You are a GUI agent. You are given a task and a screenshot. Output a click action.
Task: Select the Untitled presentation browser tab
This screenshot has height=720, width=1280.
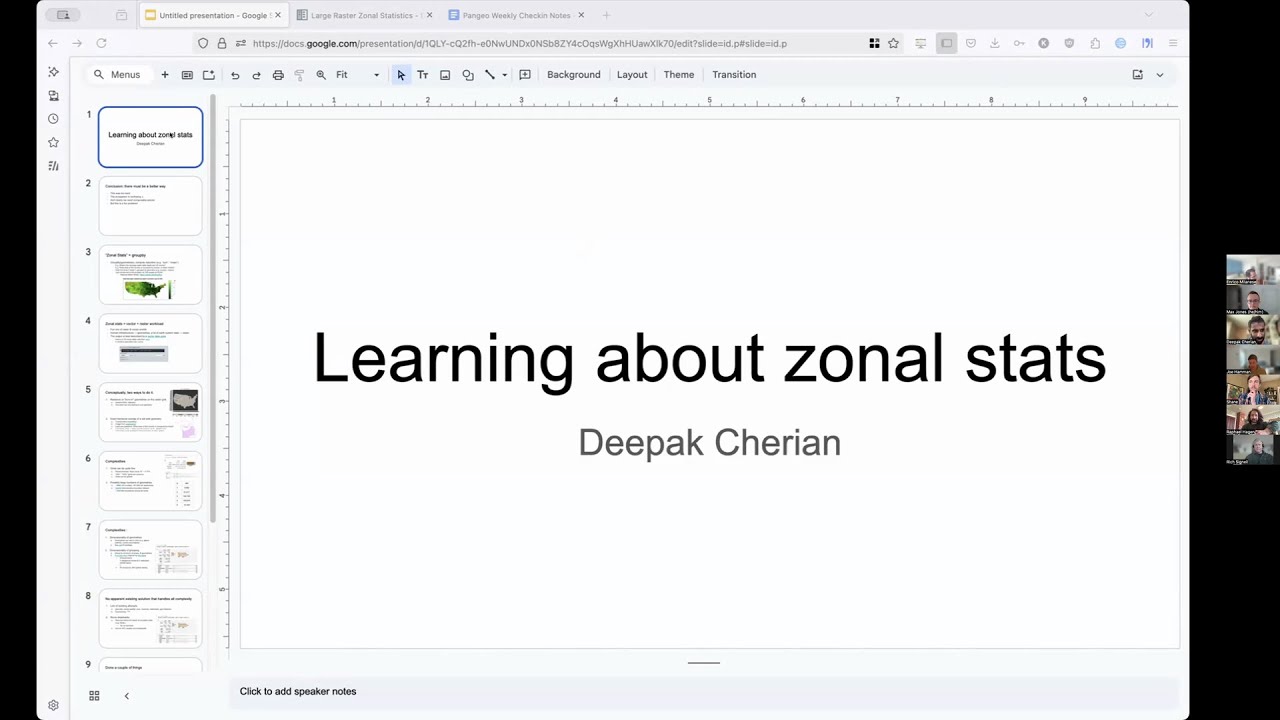pyautogui.click(x=212, y=15)
